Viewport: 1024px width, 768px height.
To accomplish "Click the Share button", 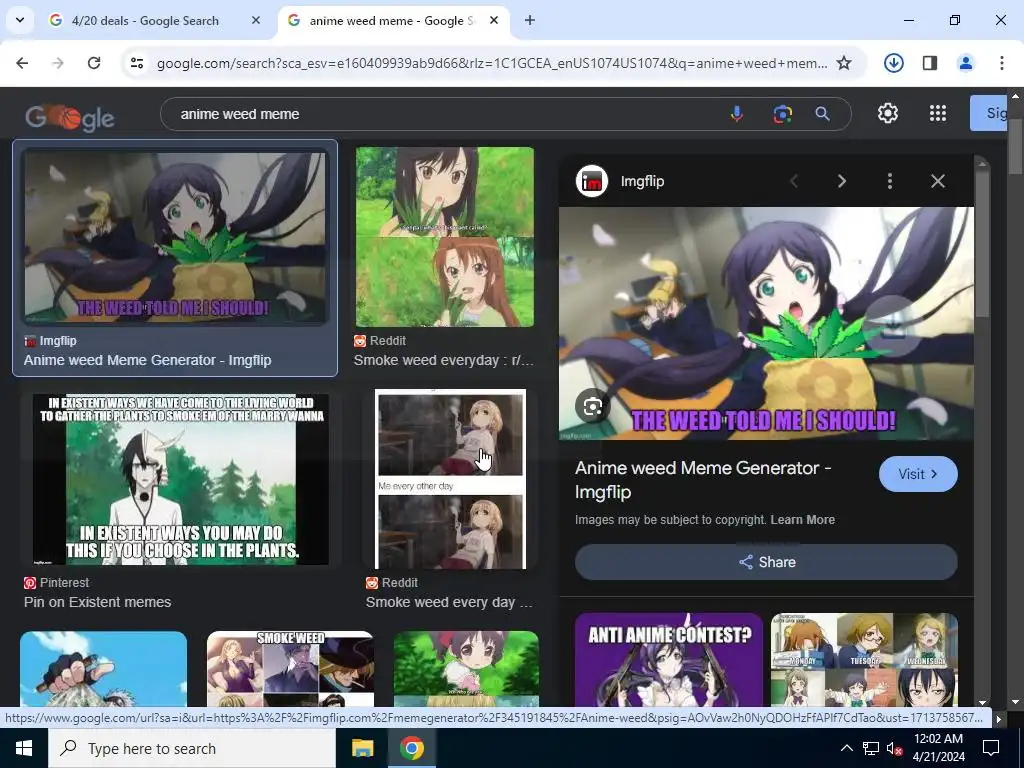I will (766, 562).
